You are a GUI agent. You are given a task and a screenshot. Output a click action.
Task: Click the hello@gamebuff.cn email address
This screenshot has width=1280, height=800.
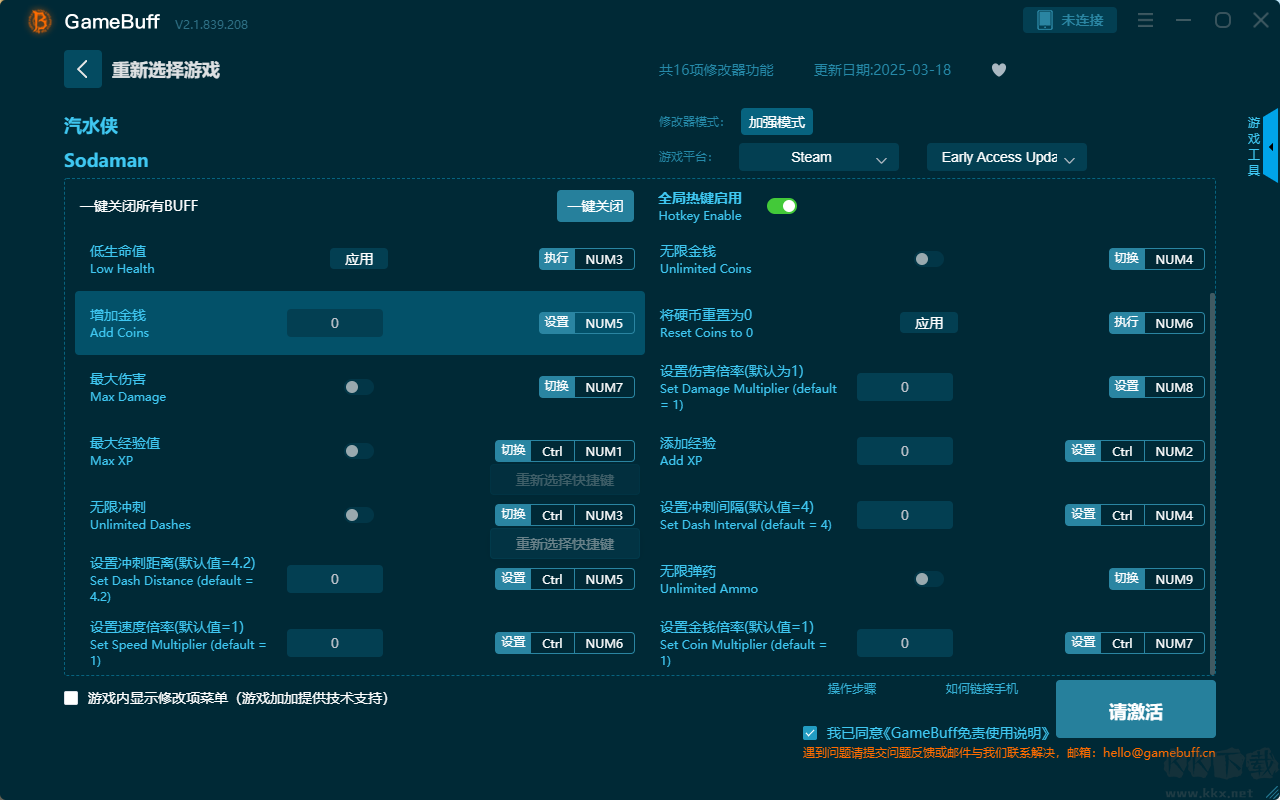[1159, 753]
